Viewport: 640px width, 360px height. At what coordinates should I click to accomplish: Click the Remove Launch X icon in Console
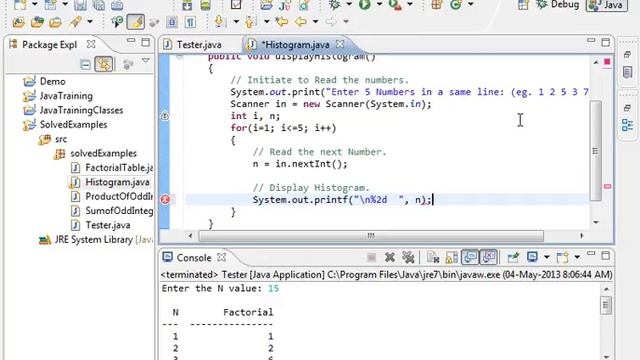(390, 257)
